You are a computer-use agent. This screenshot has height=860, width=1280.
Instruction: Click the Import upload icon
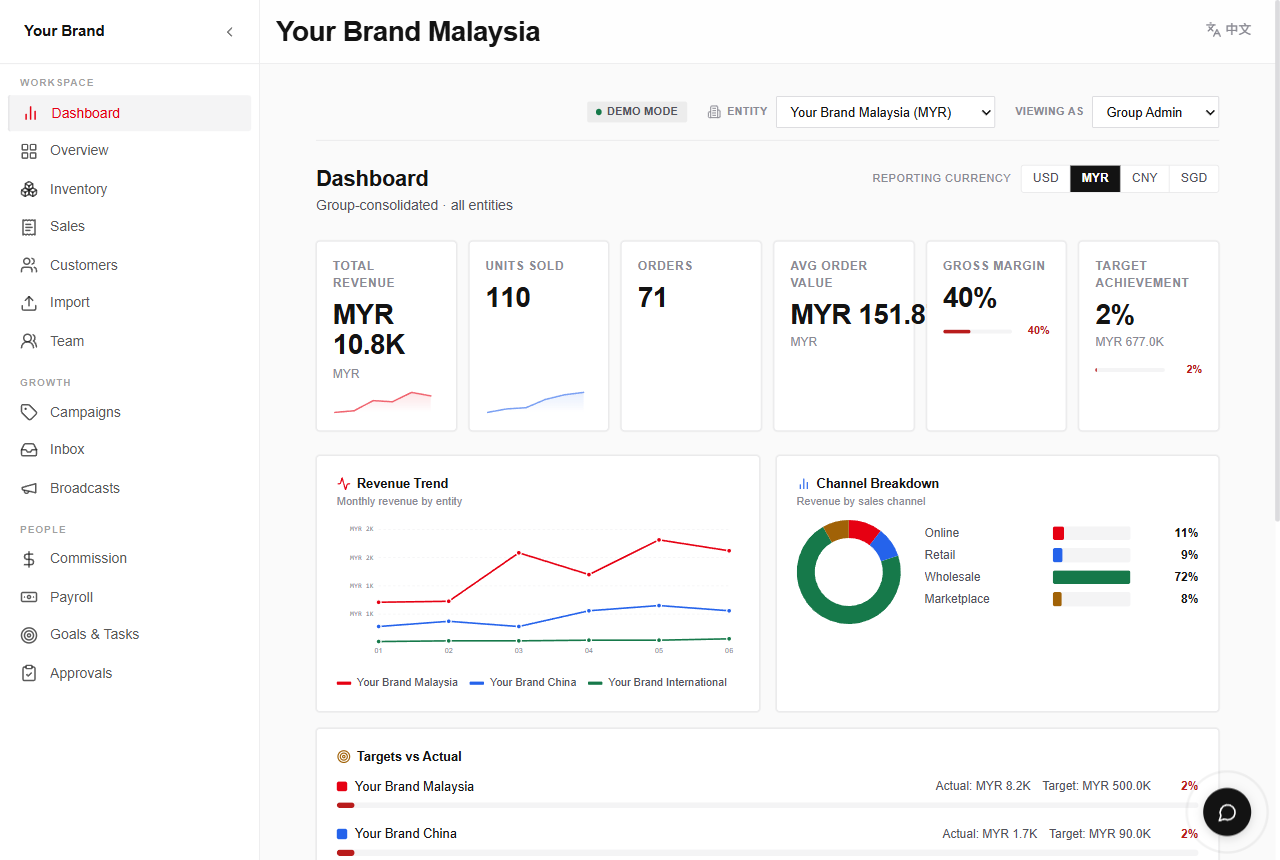[30, 303]
